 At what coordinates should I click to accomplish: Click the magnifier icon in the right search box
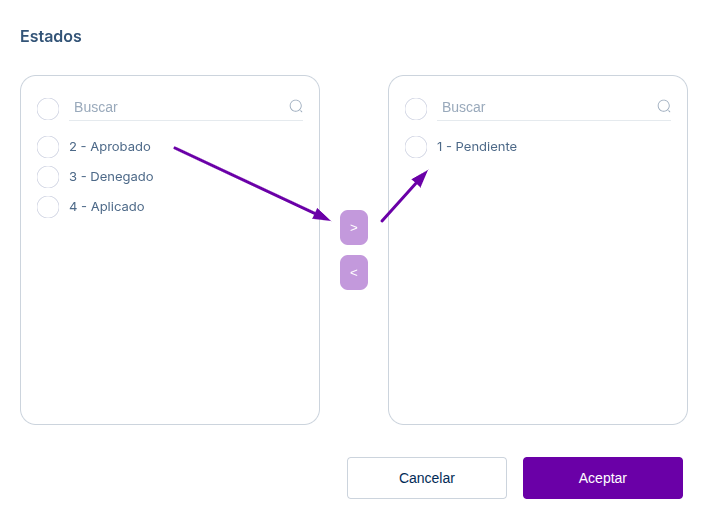click(664, 106)
